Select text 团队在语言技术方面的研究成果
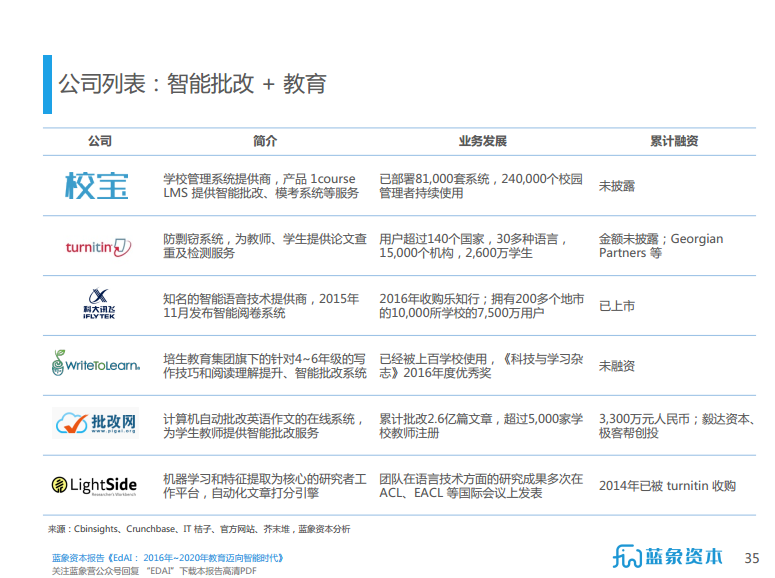The width and height of the screenshot is (775, 578). [457, 479]
